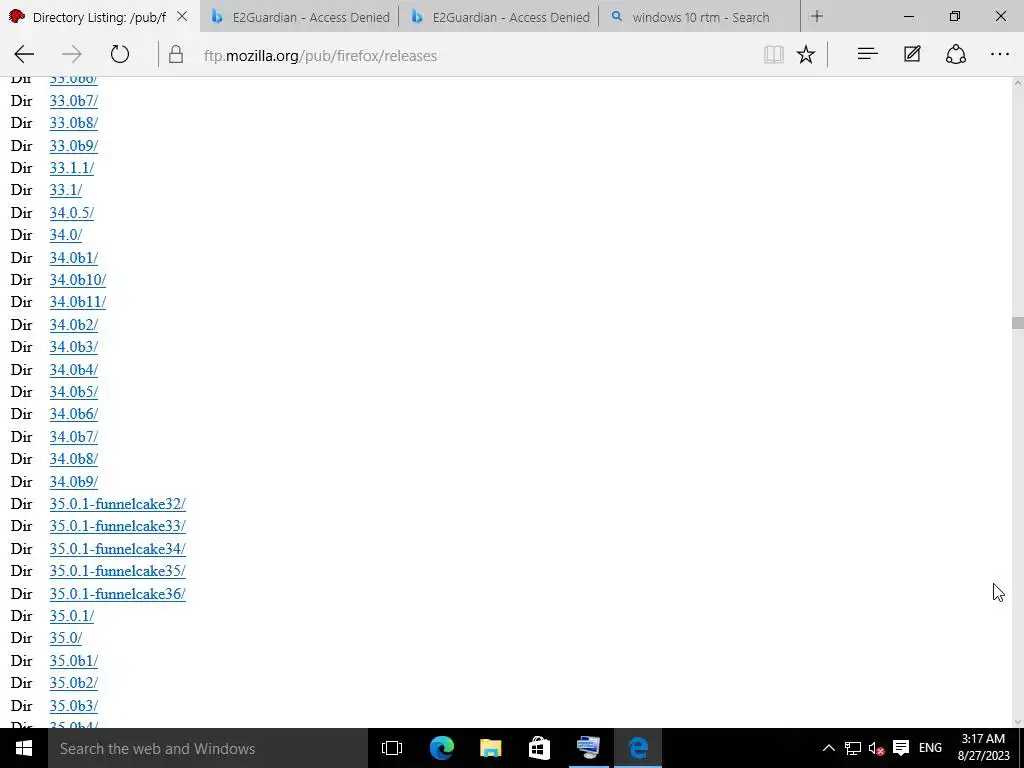This screenshot has width=1024, height=768.
Task: Open the 34.0/ directory link
Action: (66, 235)
